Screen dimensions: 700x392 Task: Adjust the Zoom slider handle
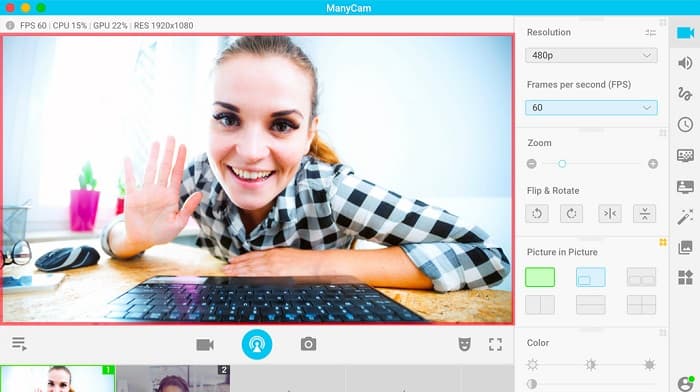coord(562,164)
